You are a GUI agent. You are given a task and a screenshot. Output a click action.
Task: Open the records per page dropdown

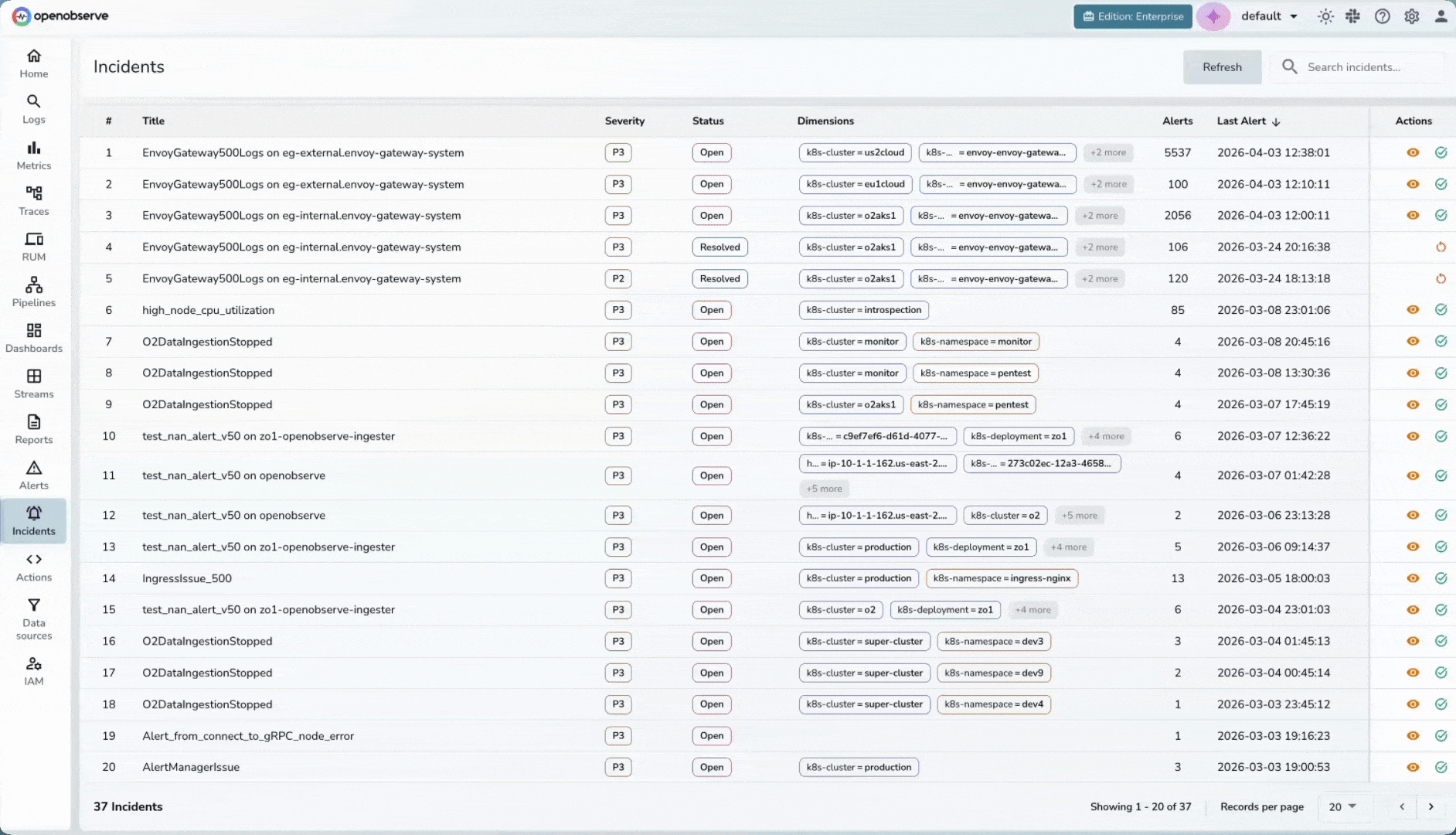tap(1345, 806)
